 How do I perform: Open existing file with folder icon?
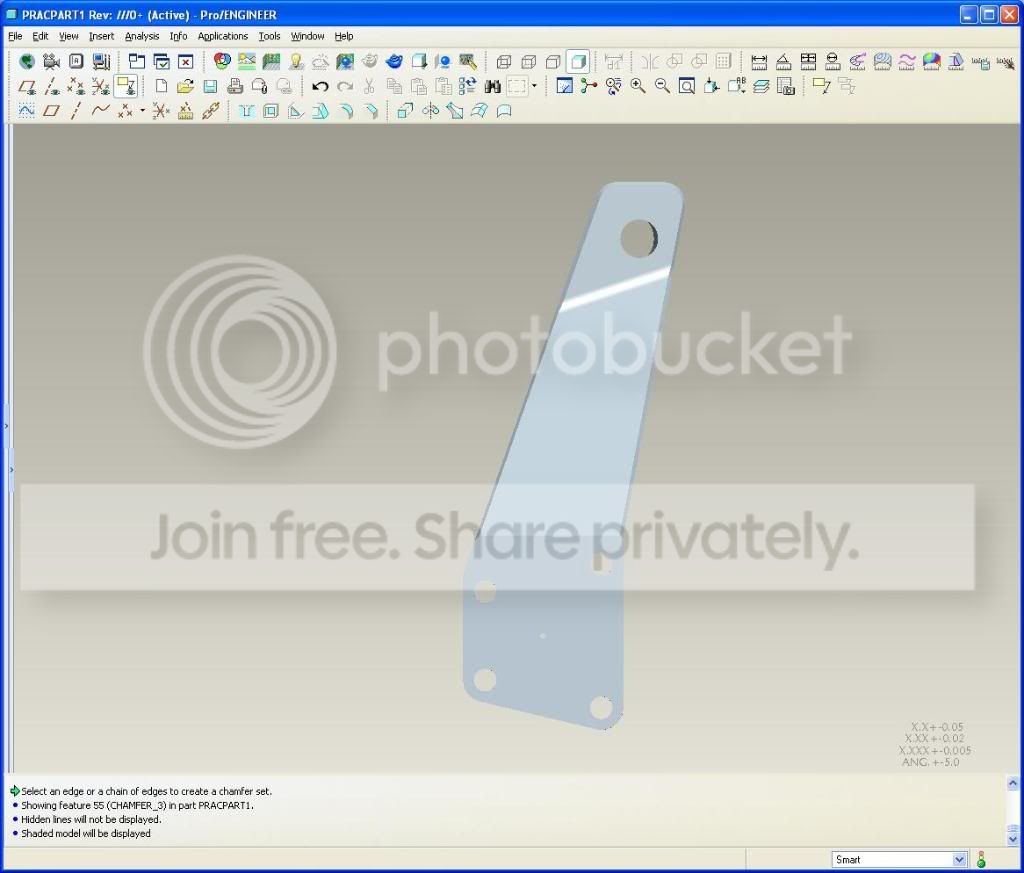click(x=185, y=86)
